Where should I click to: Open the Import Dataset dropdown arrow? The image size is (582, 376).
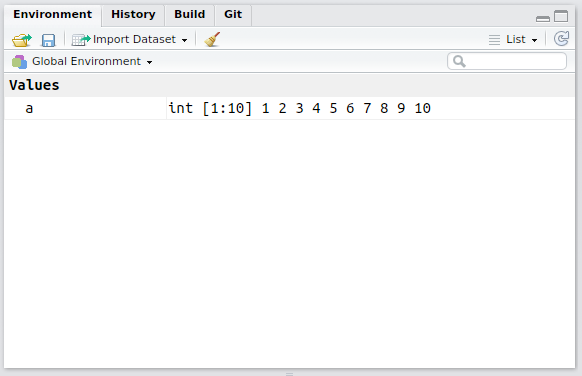coord(184,40)
